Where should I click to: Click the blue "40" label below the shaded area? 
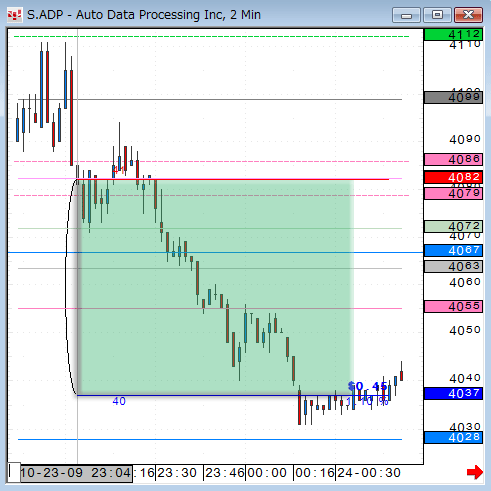tap(119, 401)
